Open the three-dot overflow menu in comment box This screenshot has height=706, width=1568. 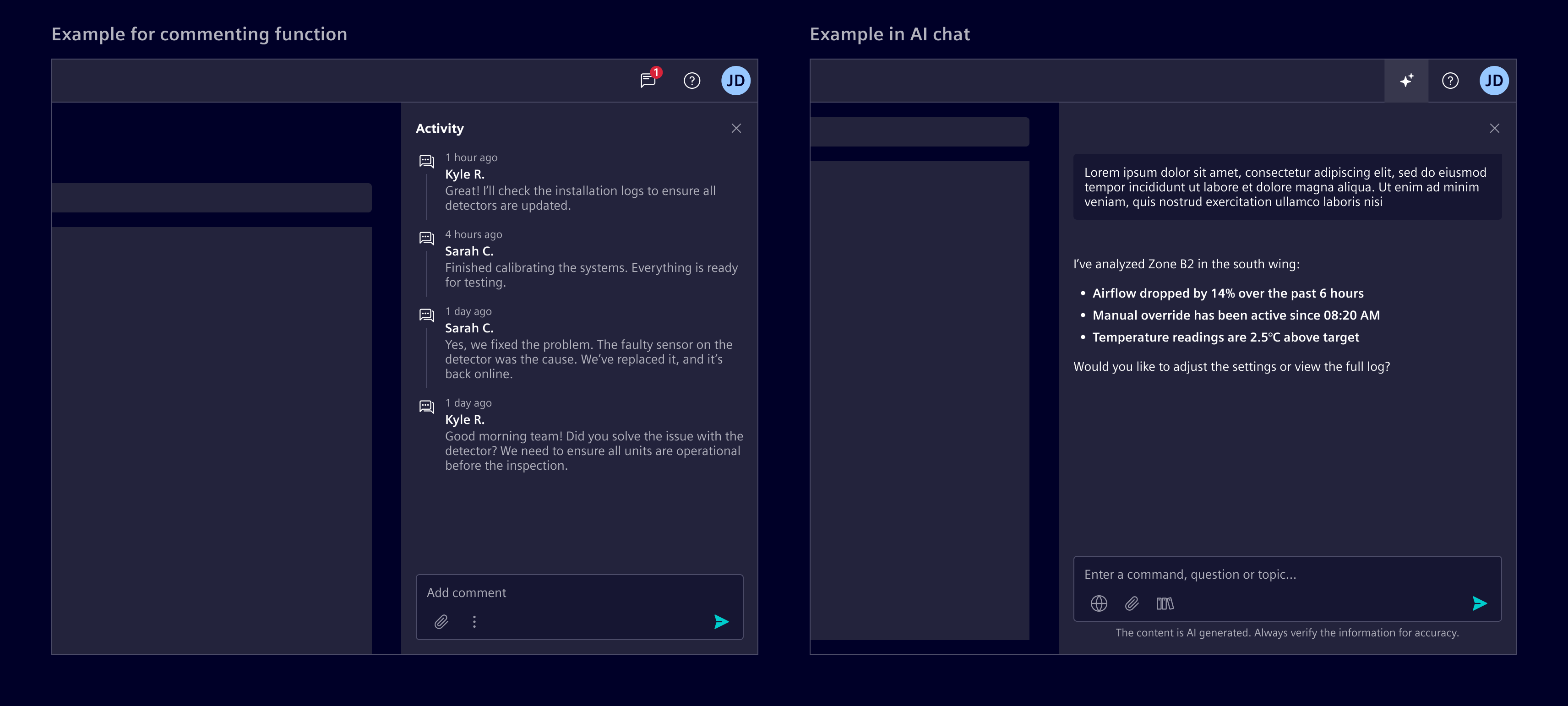[474, 622]
